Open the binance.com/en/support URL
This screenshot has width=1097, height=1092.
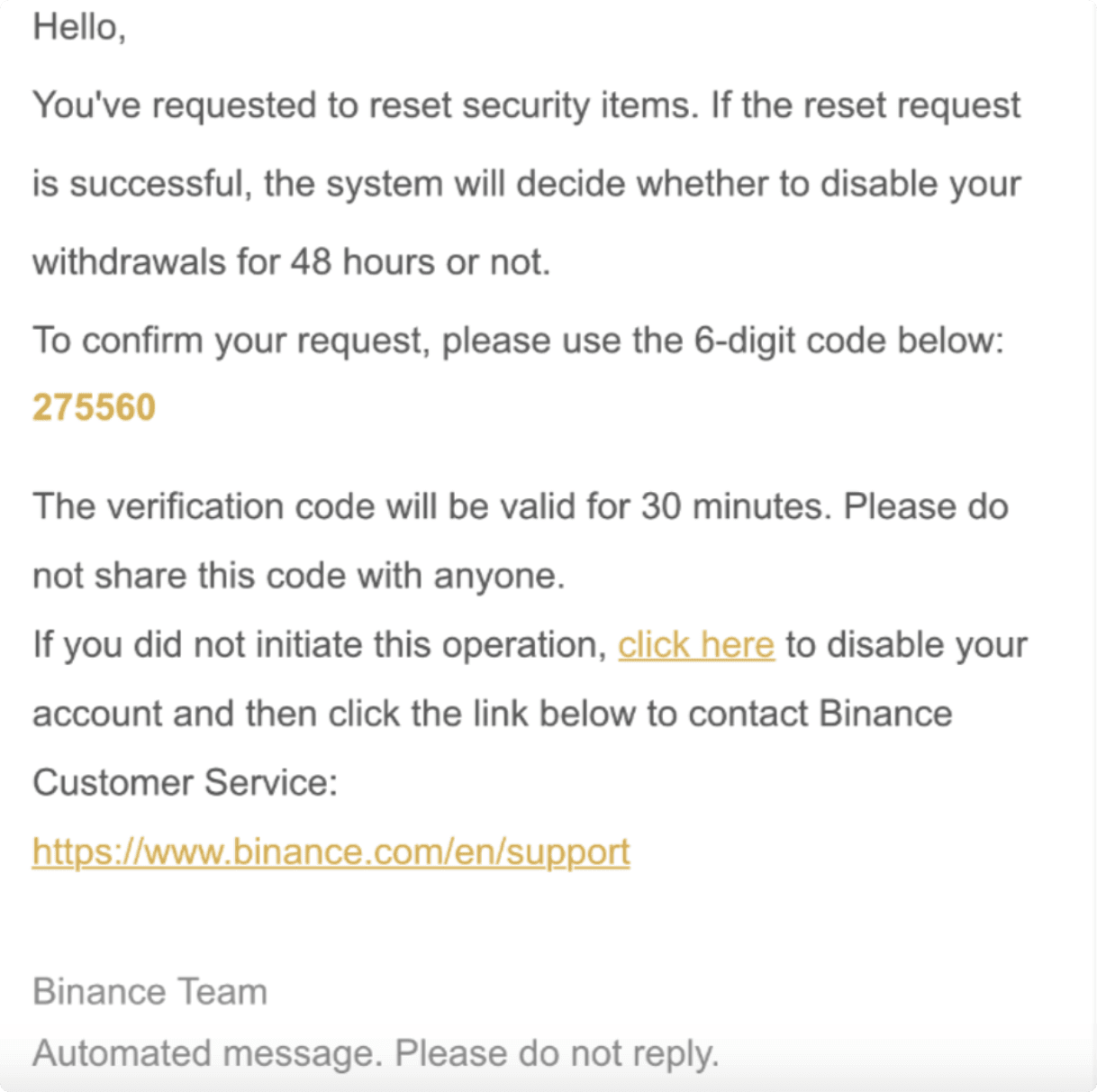(331, 851)
